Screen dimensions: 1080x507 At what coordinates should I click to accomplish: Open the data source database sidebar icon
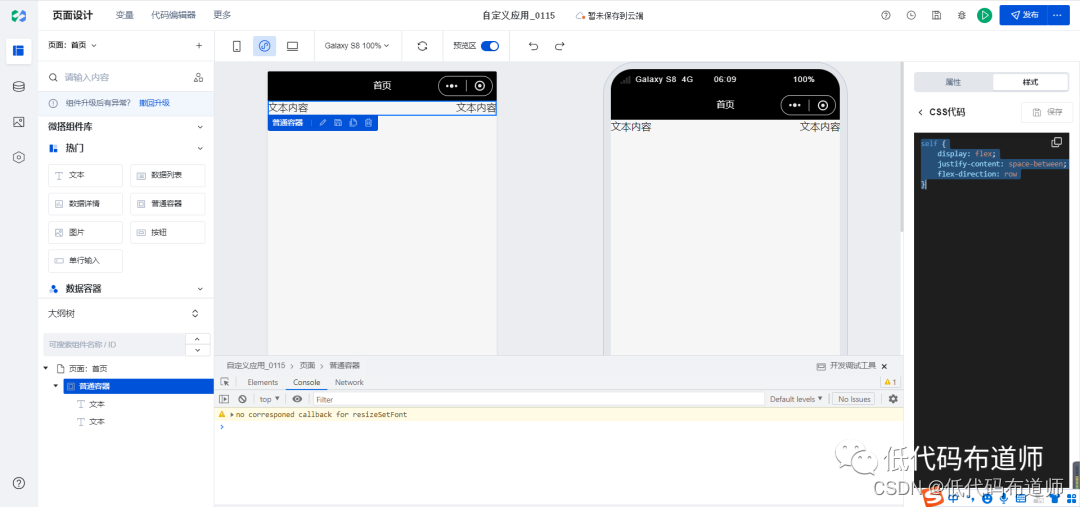19,87
